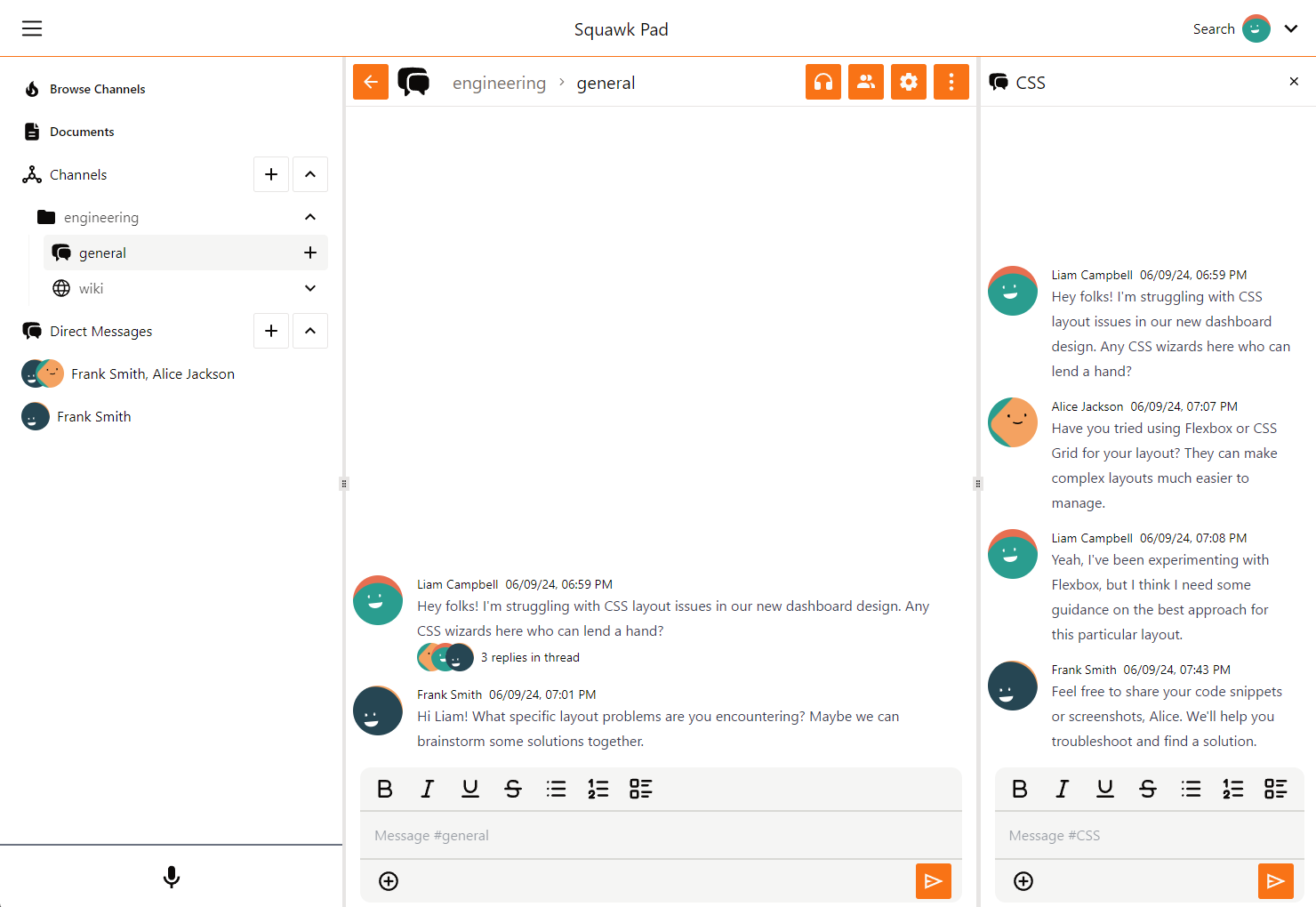This screenshot has width=1316, height=907.
Task: Collapse the Direct Messages section
Action: (309, 330)
